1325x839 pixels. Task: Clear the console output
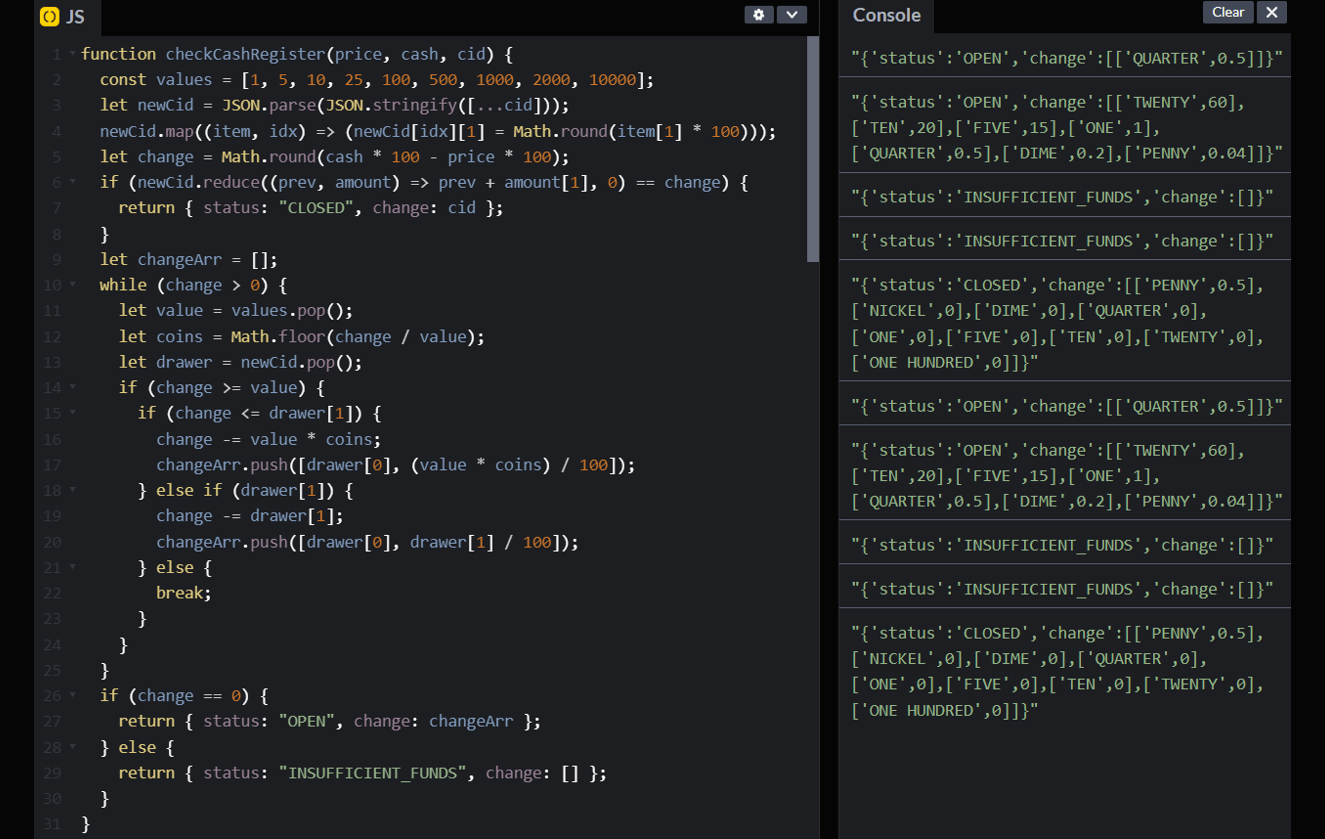click(x=1228, y=12)
